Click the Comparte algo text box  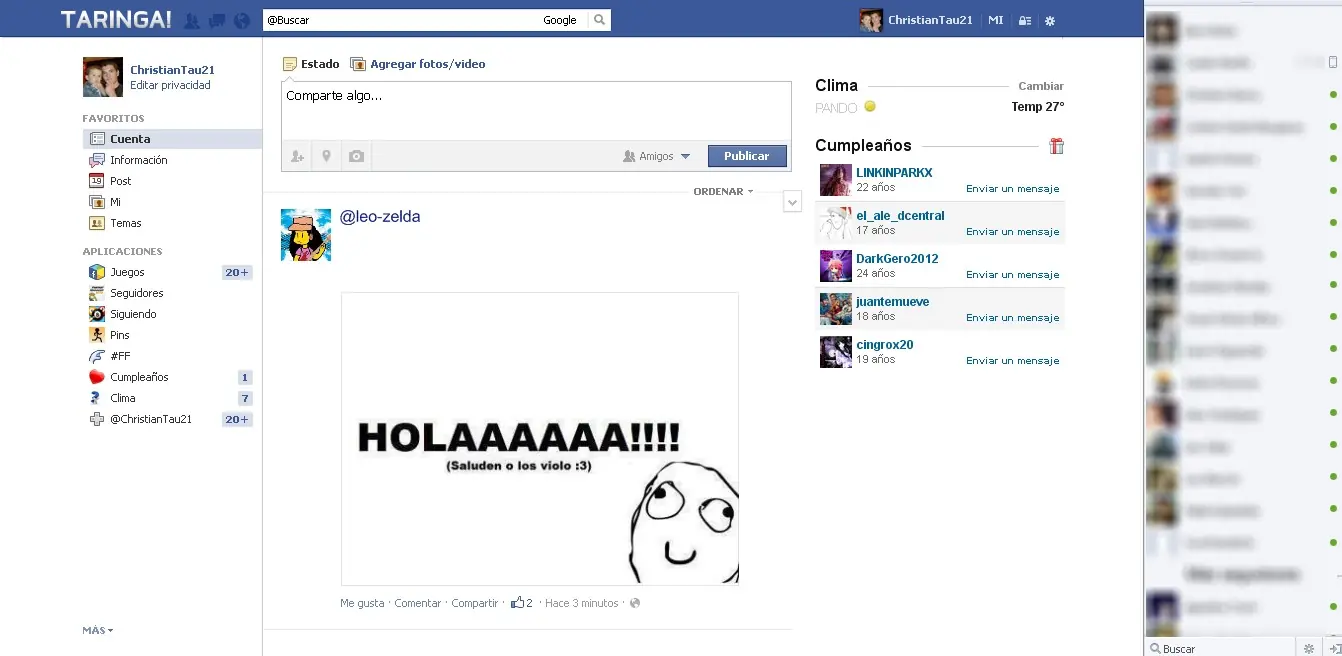point(536,111)
